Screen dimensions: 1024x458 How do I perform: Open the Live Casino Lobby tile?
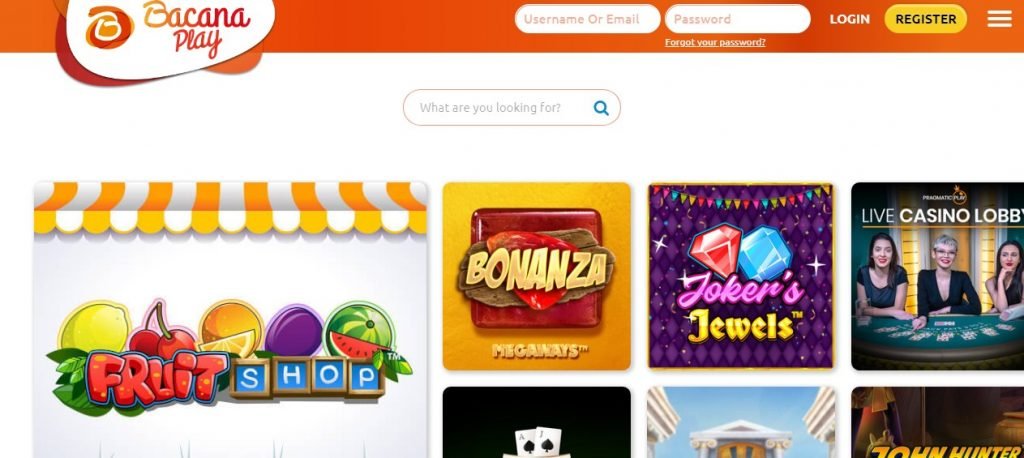(x=938, y=276)
